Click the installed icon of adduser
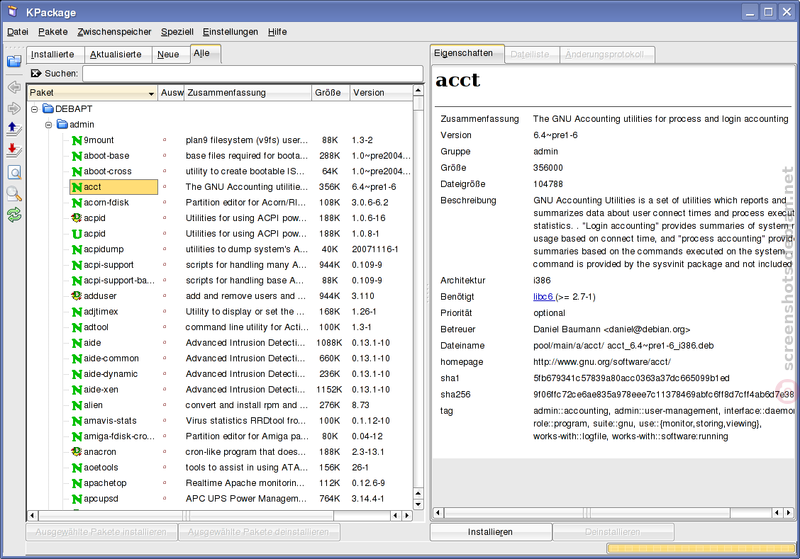This screenshot has height=559, width=800. [77, 296]
